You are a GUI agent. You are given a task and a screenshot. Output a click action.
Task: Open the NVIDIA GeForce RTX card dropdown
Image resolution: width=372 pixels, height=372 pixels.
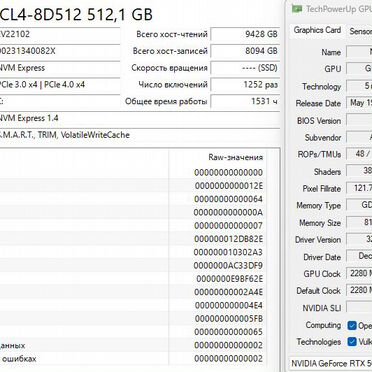click(x=331, y=363)
